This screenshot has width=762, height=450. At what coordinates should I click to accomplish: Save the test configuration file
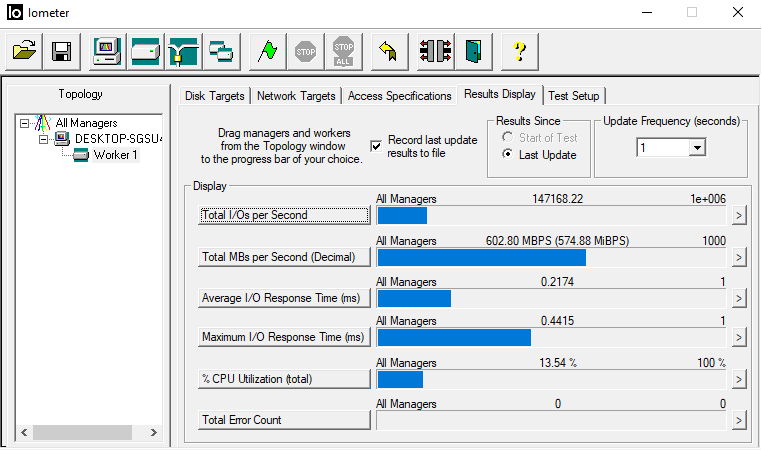click(62, 51)
